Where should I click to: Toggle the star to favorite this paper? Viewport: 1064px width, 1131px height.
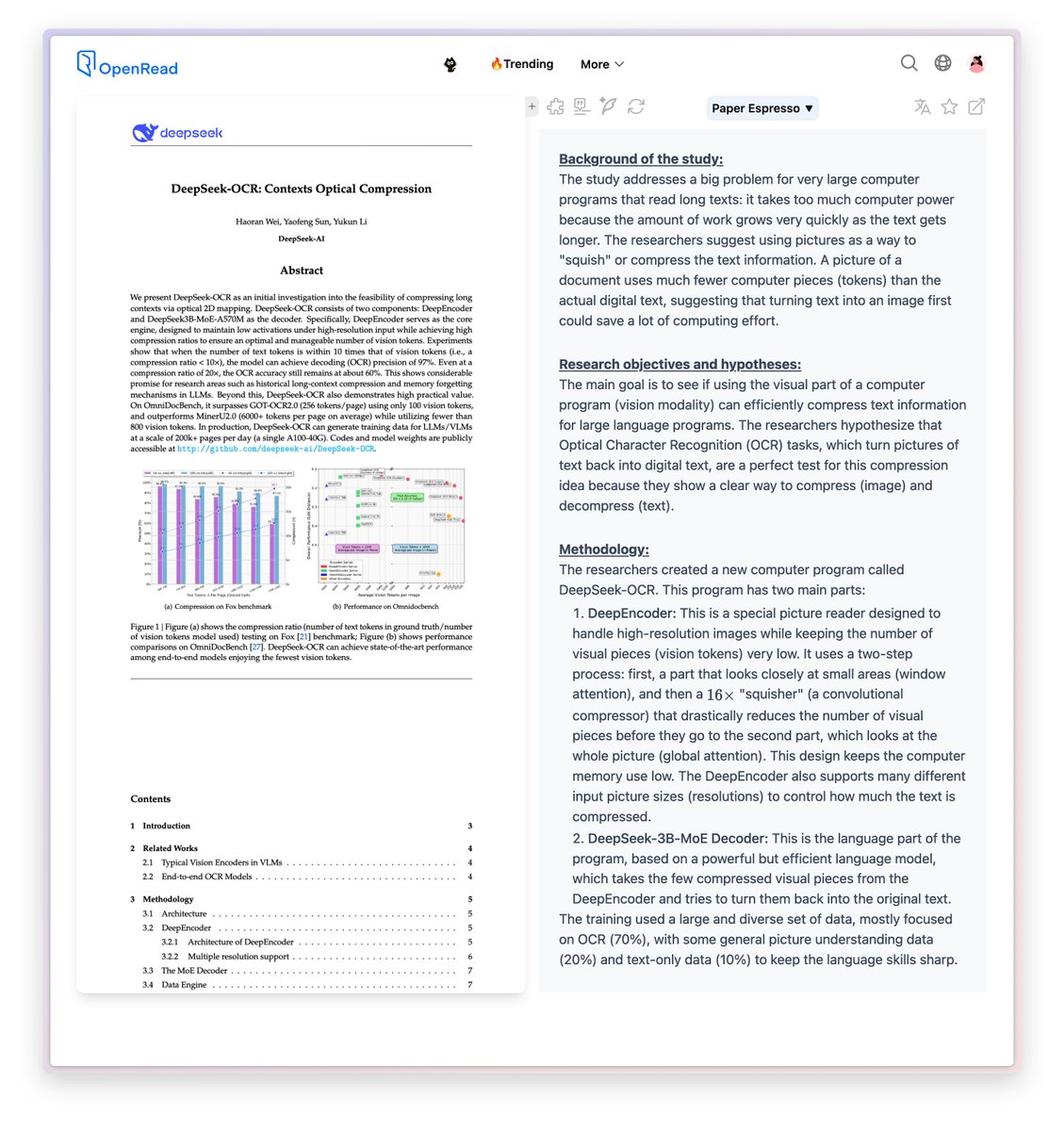point(949,107)
